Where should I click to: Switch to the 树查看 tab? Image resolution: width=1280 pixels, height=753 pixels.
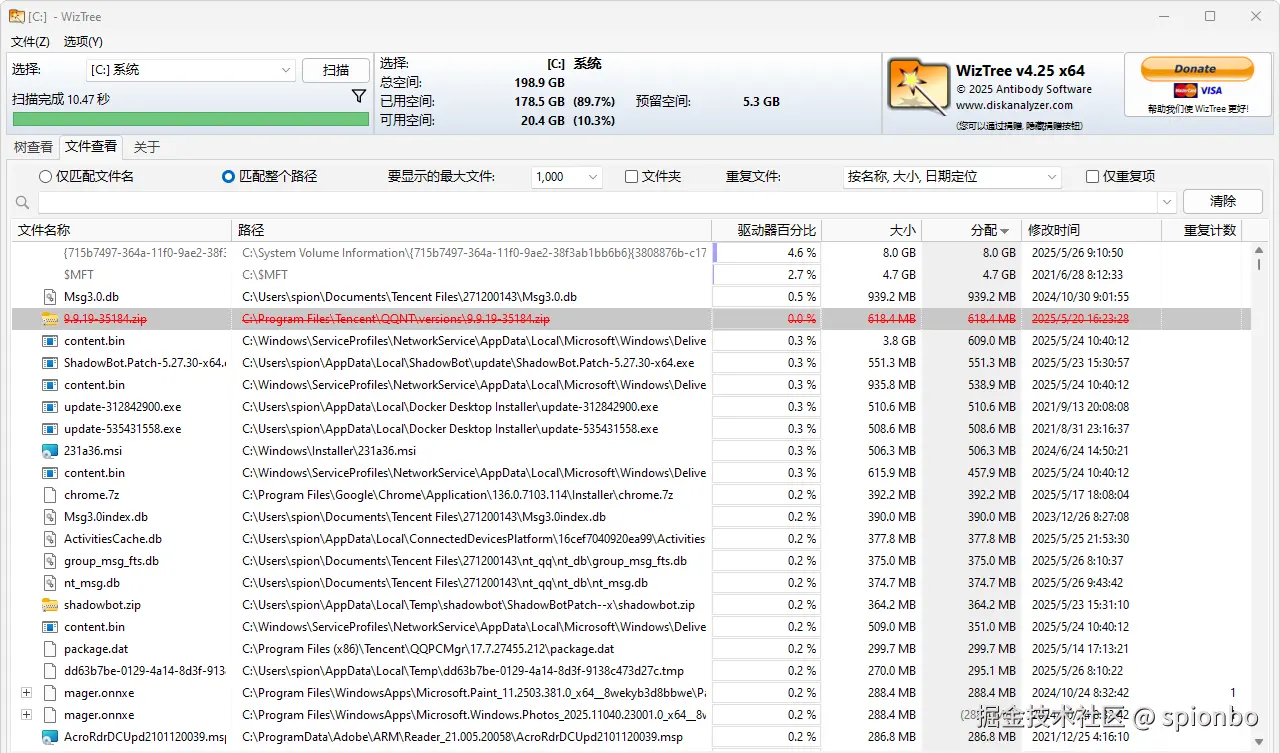click(33, 147)
